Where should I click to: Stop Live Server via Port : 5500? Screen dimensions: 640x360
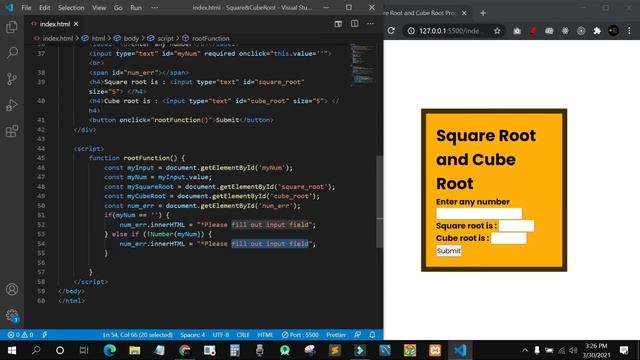300,335
